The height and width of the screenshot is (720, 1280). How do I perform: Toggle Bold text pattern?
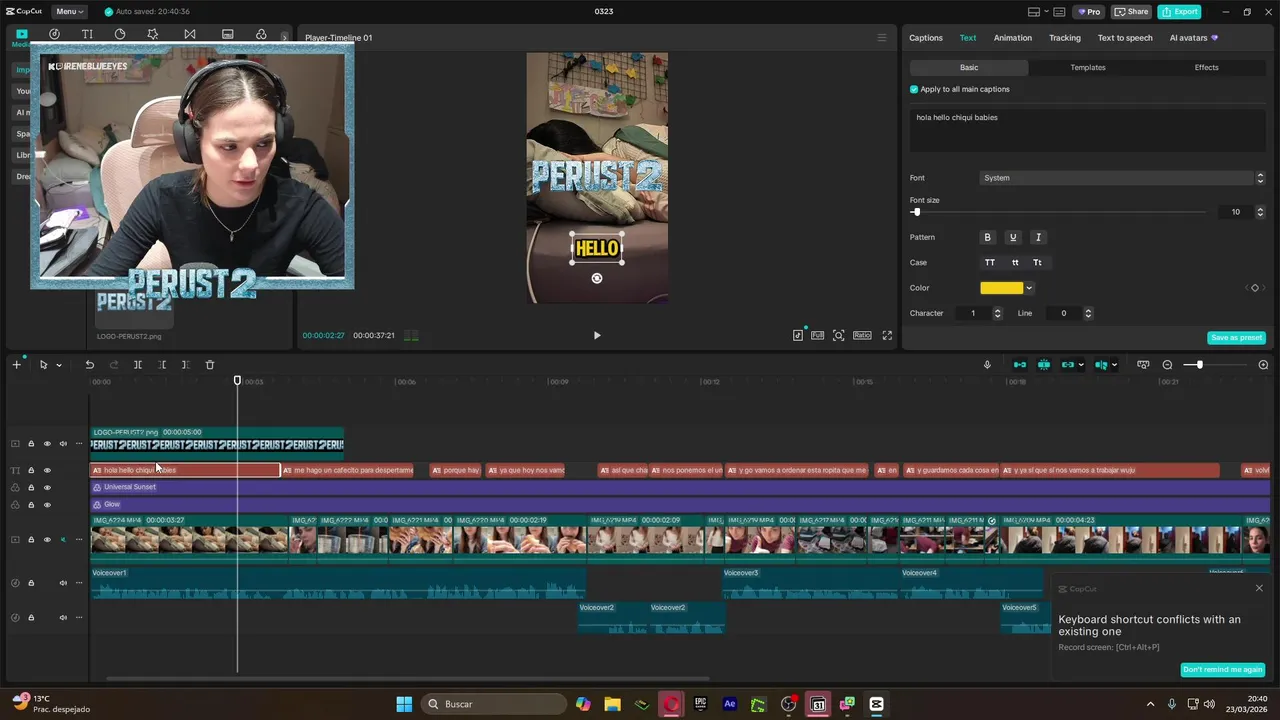(x=987, y=238)
